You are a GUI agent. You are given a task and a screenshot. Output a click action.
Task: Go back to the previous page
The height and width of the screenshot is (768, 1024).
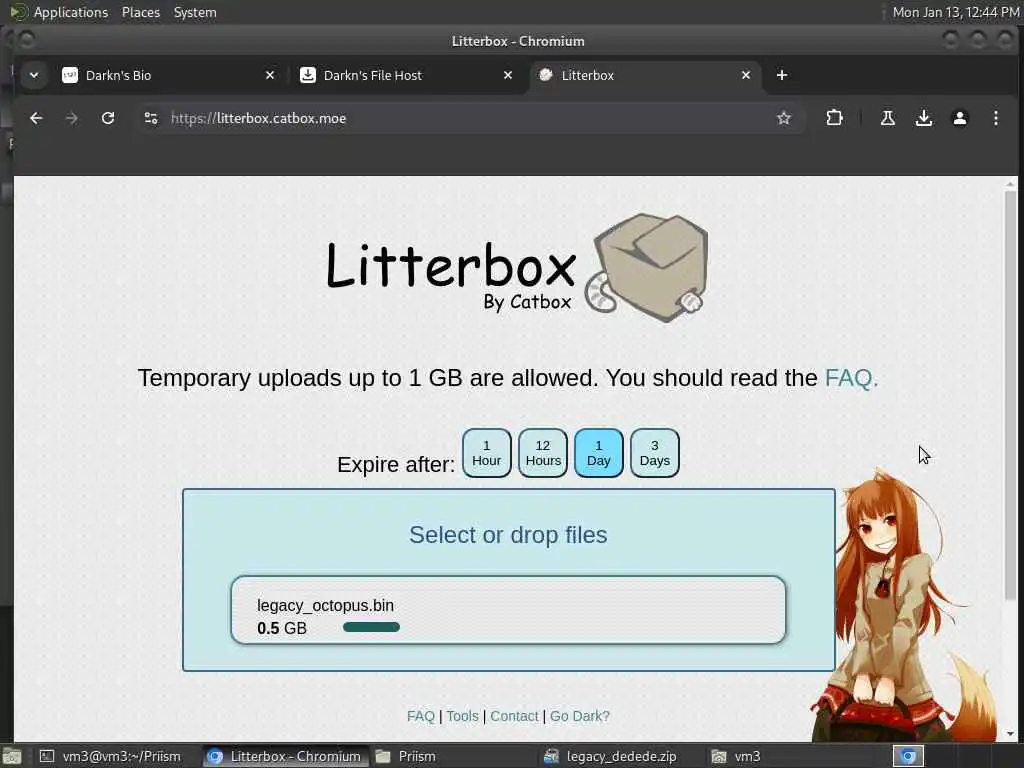(x=36, y=118)
